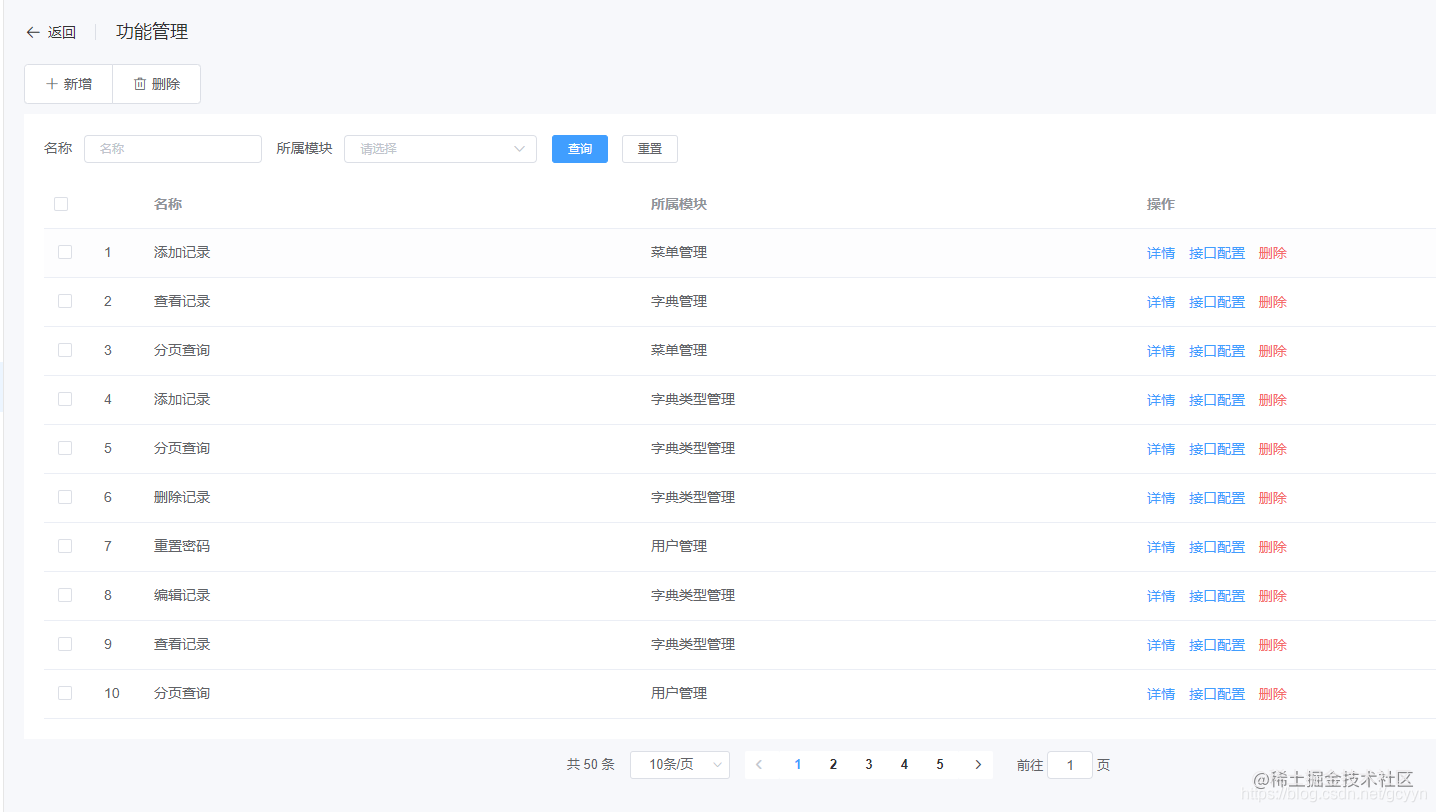Viewport: 1436px width, 812px height.
Task: Open 接口配置 for row 1
Action: pos(1217,253)
